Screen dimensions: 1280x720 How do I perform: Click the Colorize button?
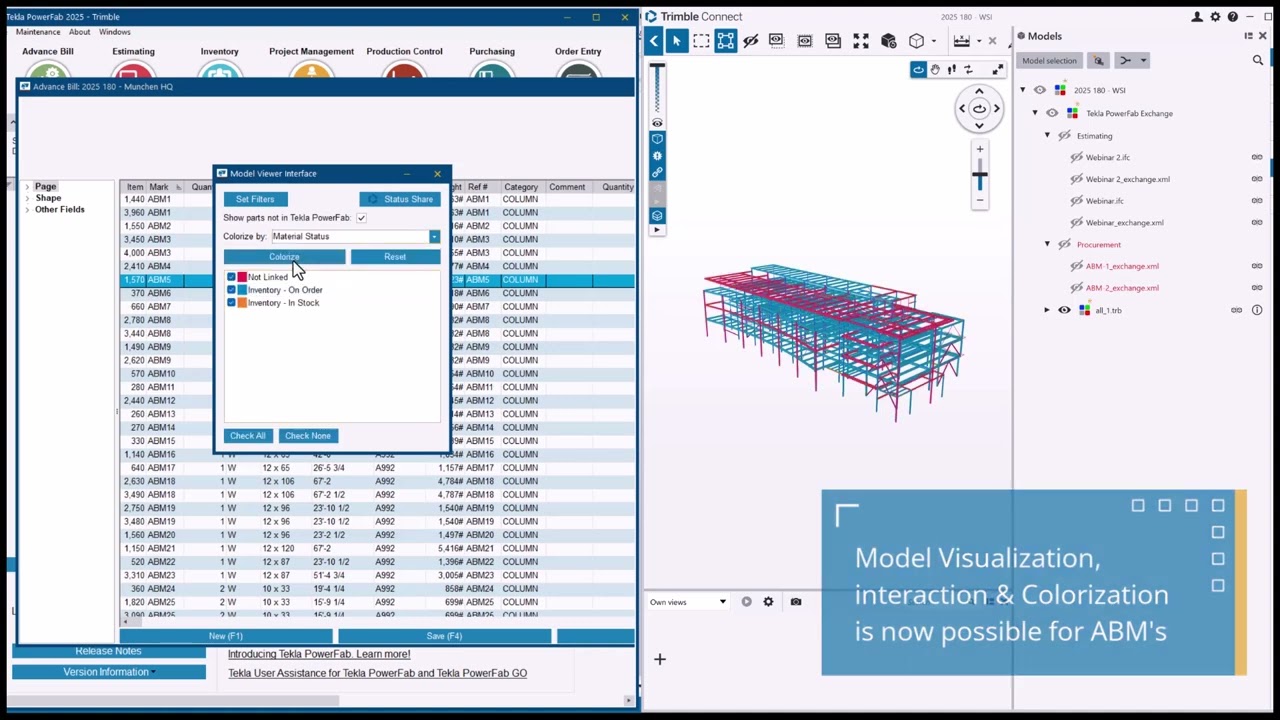click(284, 257)
